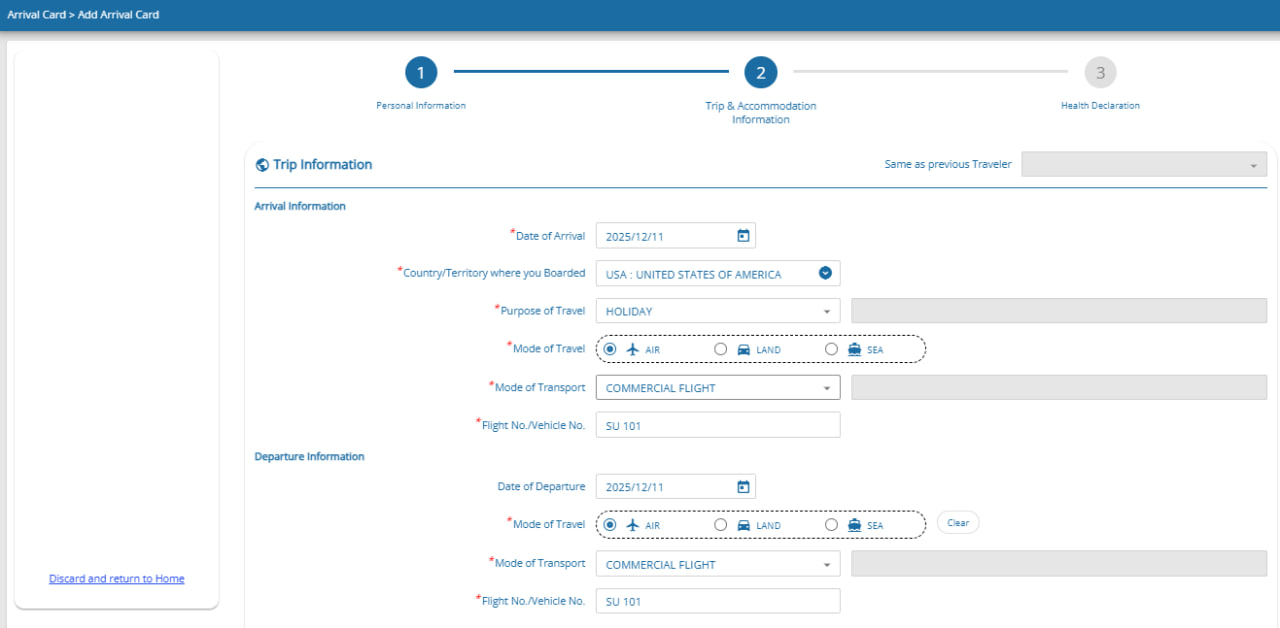The width and height of the screenshot is (1280, 628).
Task: Click the globe icon beside Trip Information
Action: click(262, 165)
